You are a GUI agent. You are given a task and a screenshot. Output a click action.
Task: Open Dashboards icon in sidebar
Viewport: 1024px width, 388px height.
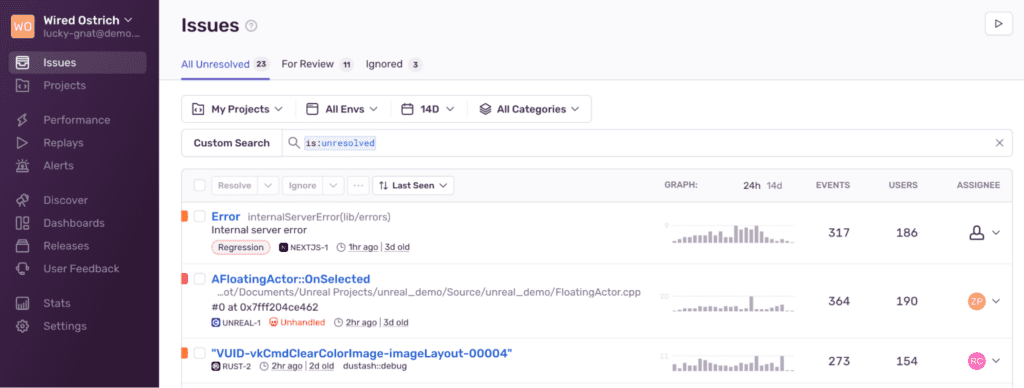[22, 223]
